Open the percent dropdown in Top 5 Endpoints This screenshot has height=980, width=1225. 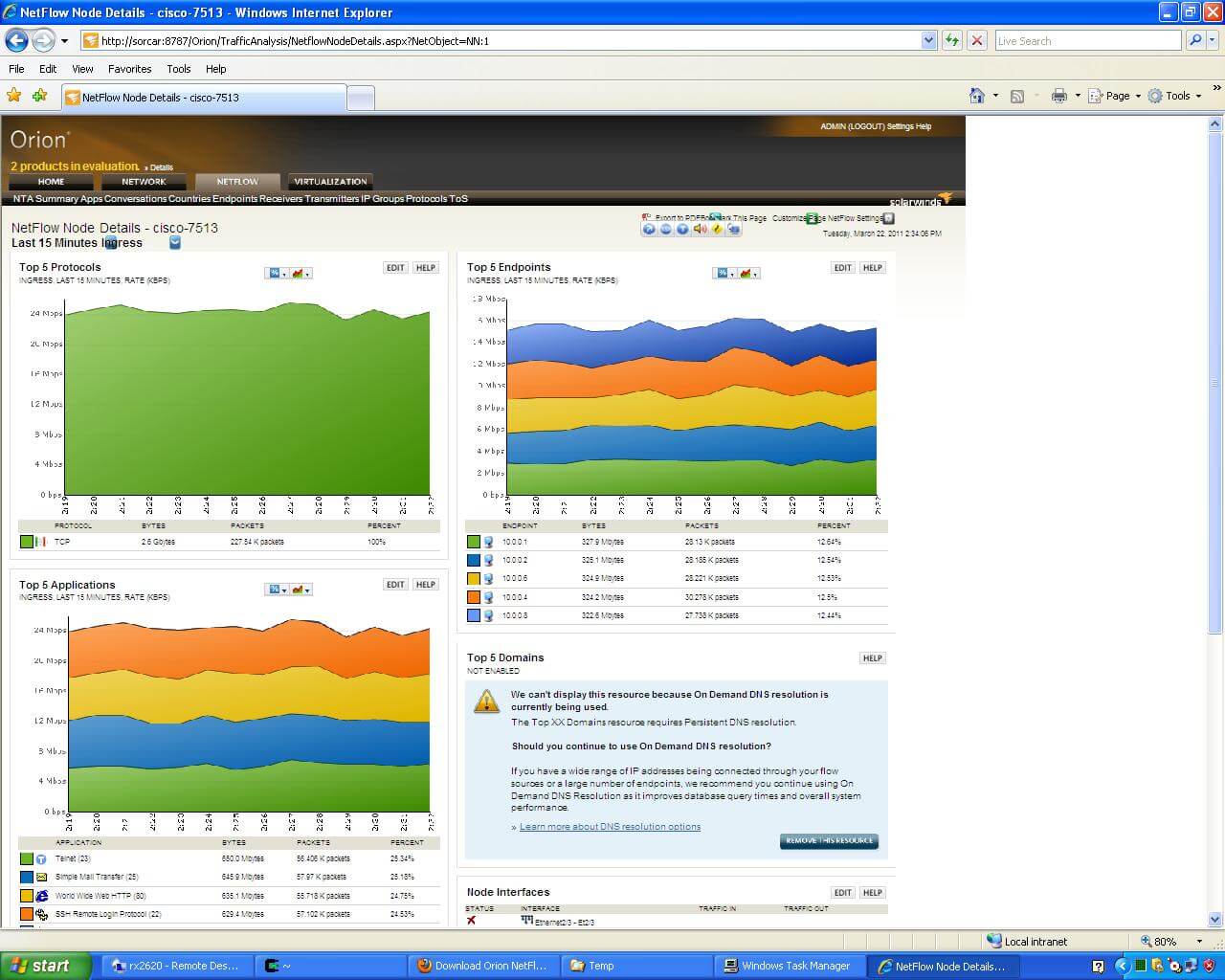(x=724, y=273)
